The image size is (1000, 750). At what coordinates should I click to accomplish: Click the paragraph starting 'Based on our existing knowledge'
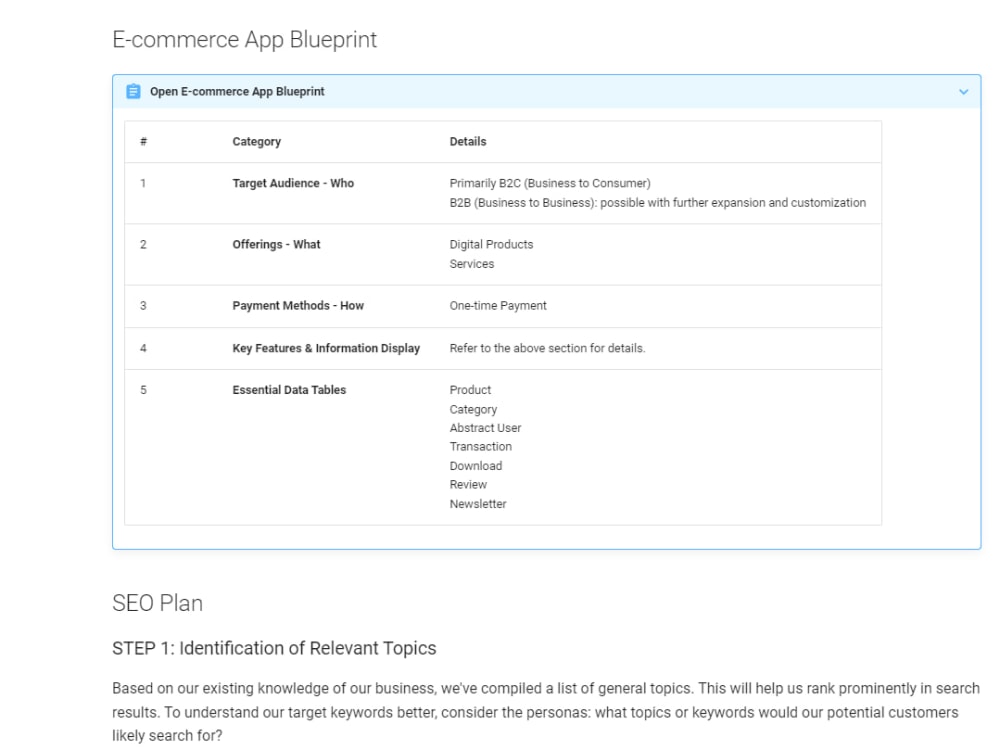tap(546, 712)
